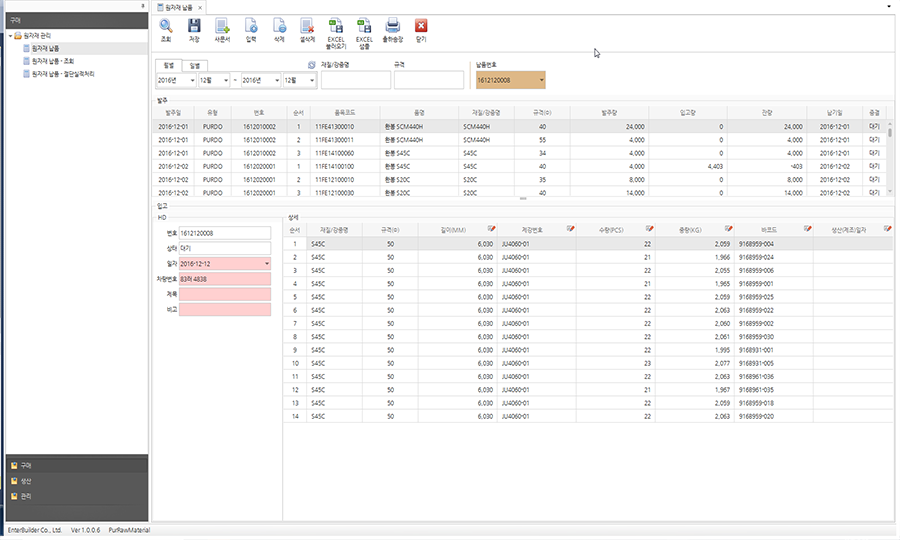
Task: Open the 납품번호 1612120008 dropdown
Action: [x=541, y=80]
